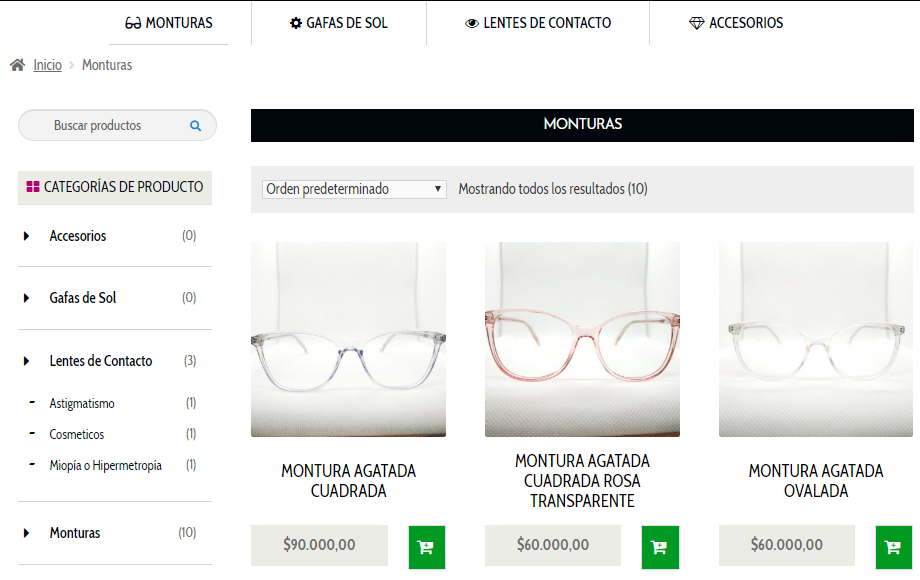Click the search magnifier icon
The height and width of the screenshot is (580, 920).
point(195,126)
